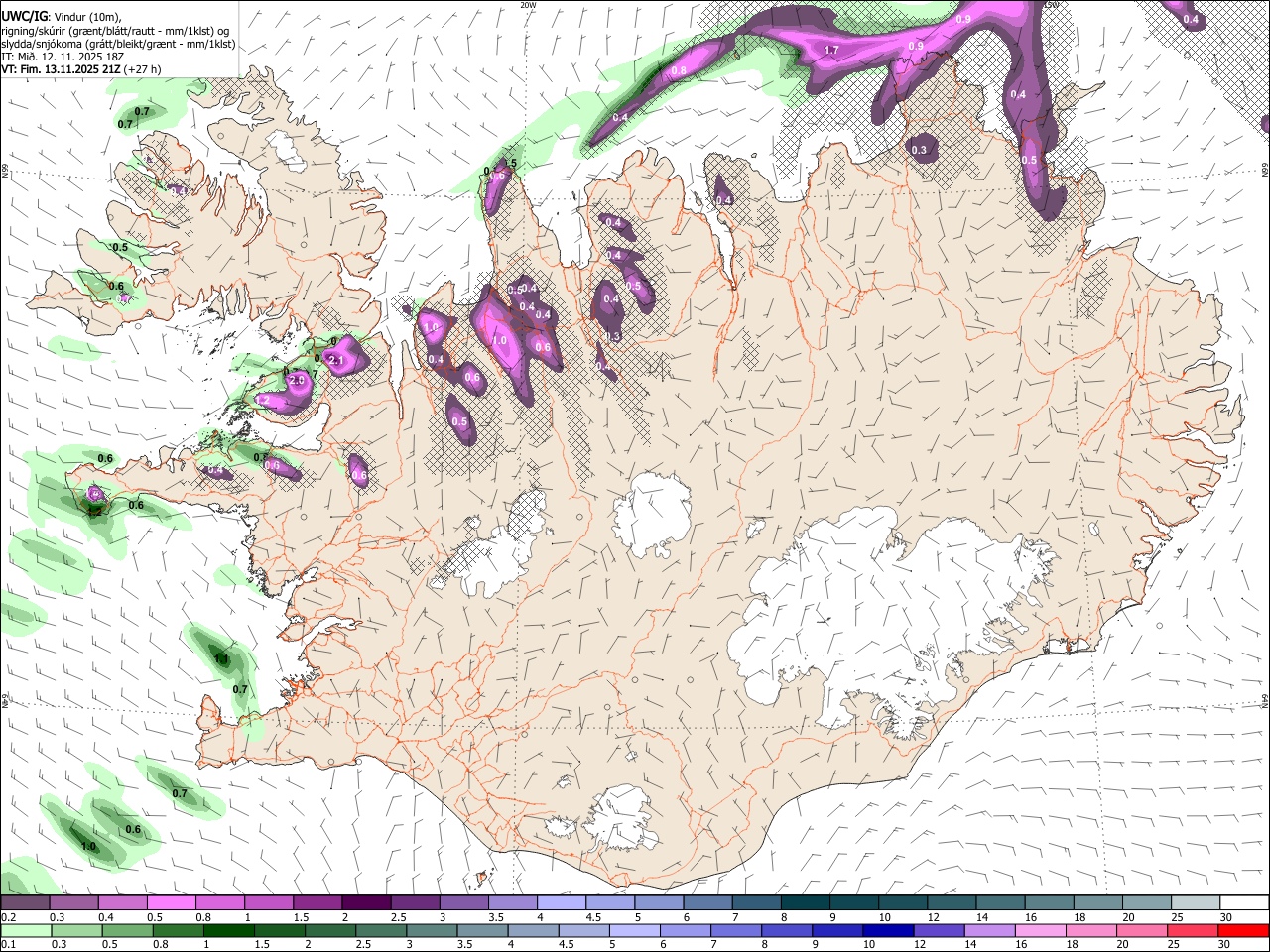The width and height of the screenshot is (1270, 952).
Task: Click the 1.7 snowfall value on the map
Action: (831, 50)
